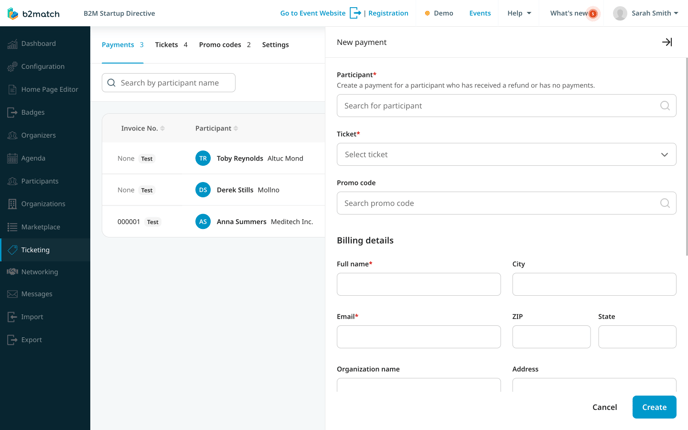Image resolution: width=688 pixels, height=430 pixels.
Task: Click the Create button
Action: tap(654, 407)
